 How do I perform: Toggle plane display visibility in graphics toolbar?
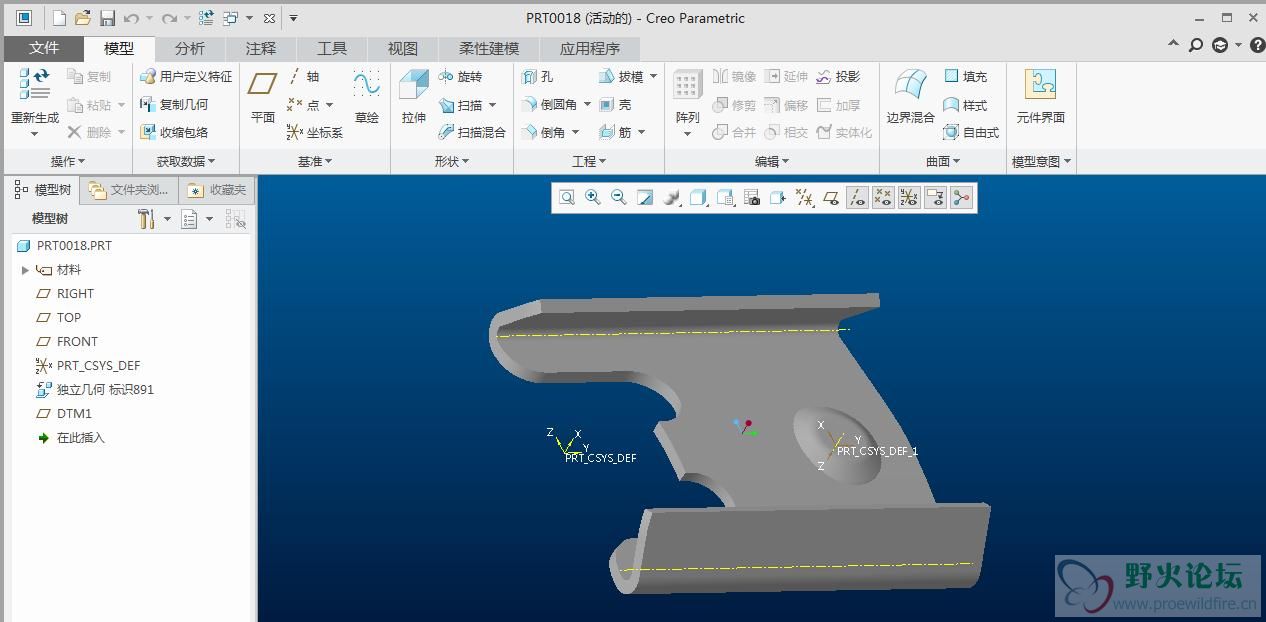pyautogui.click(x=831, y=198)
